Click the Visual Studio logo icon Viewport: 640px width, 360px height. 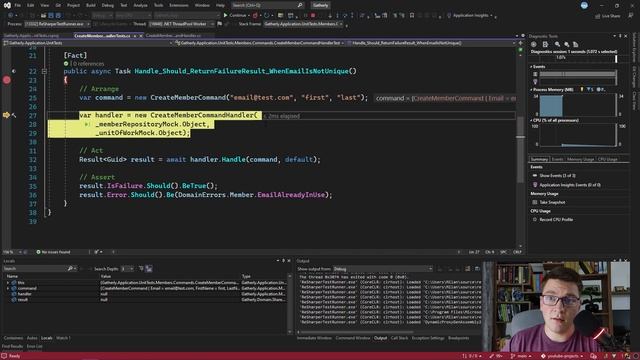coord(7,5)
